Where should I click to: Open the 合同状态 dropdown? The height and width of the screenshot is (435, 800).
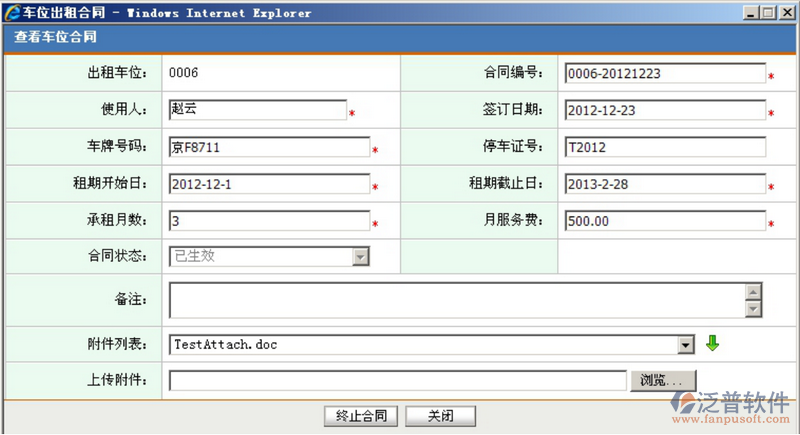pyautogui.click(x=361, y=257)
